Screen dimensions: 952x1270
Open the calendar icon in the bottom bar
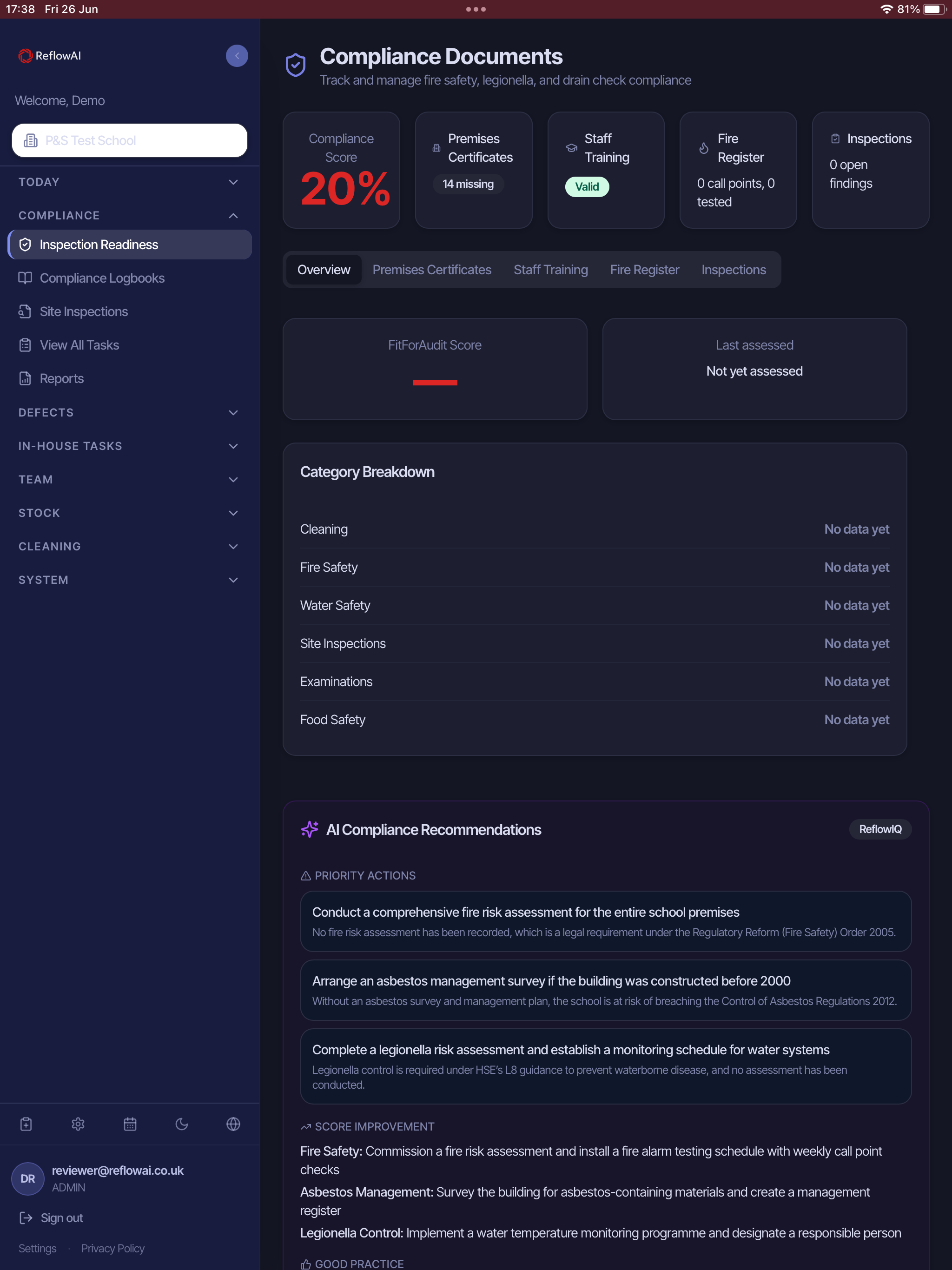click(130, 1124)
